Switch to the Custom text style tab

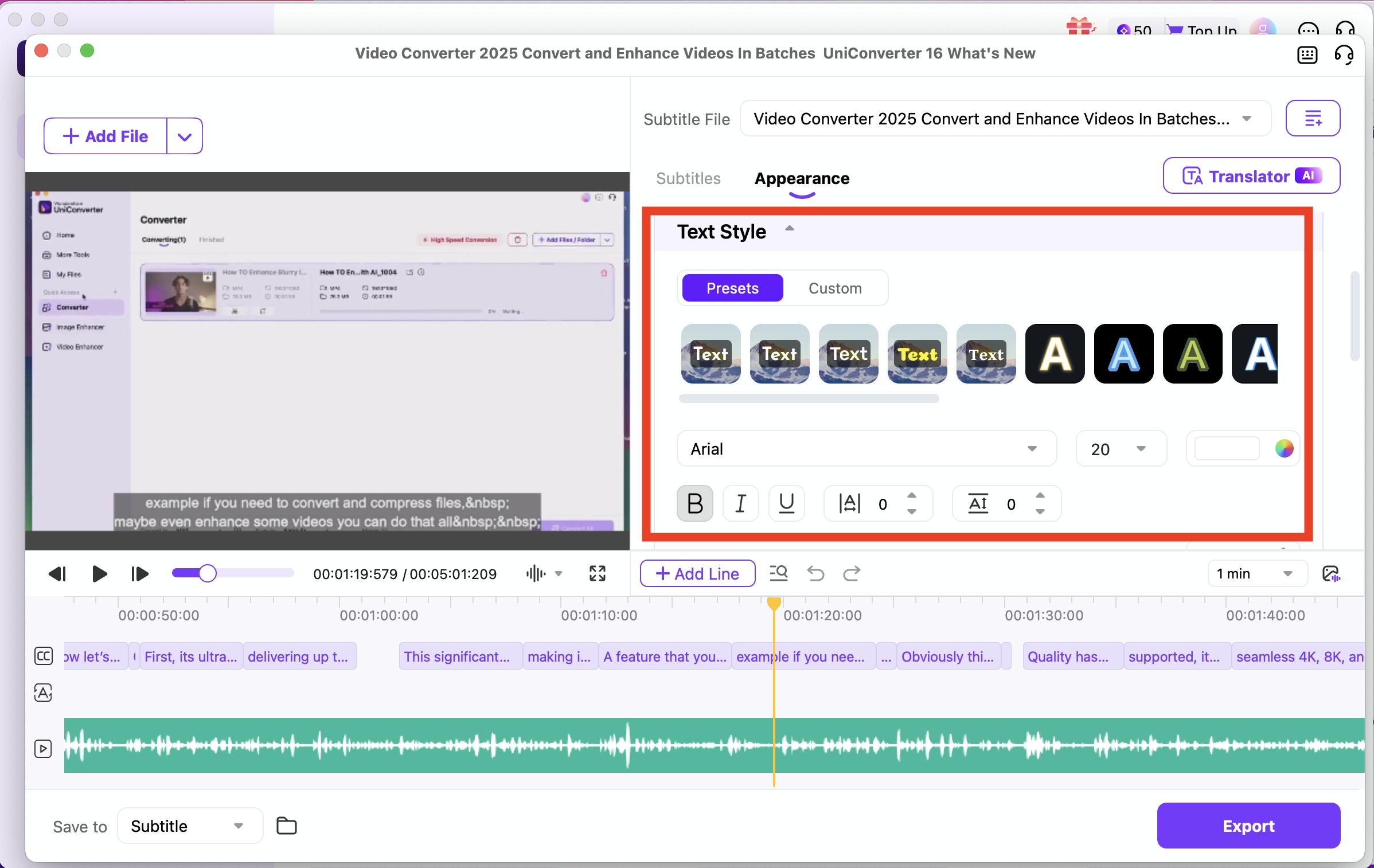point(835,288)
